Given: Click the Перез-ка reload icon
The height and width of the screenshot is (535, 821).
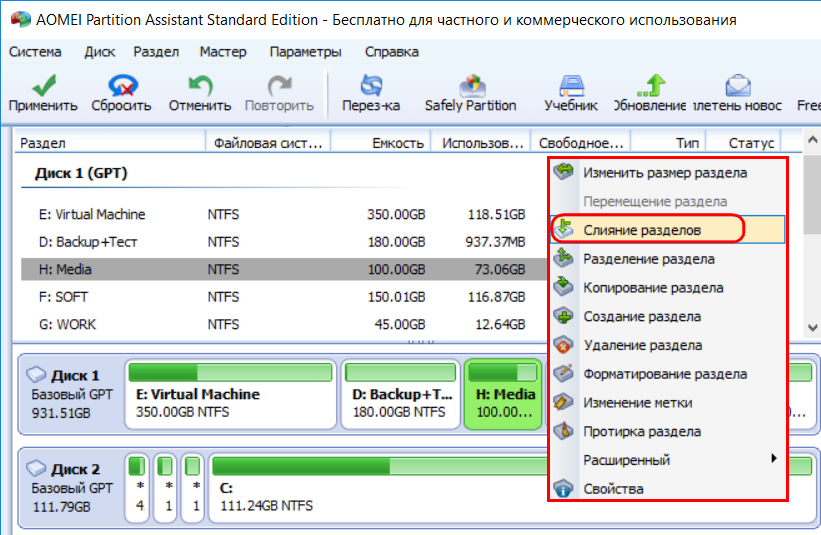Looking at the screenshot, I should click(x=371, y=85).
